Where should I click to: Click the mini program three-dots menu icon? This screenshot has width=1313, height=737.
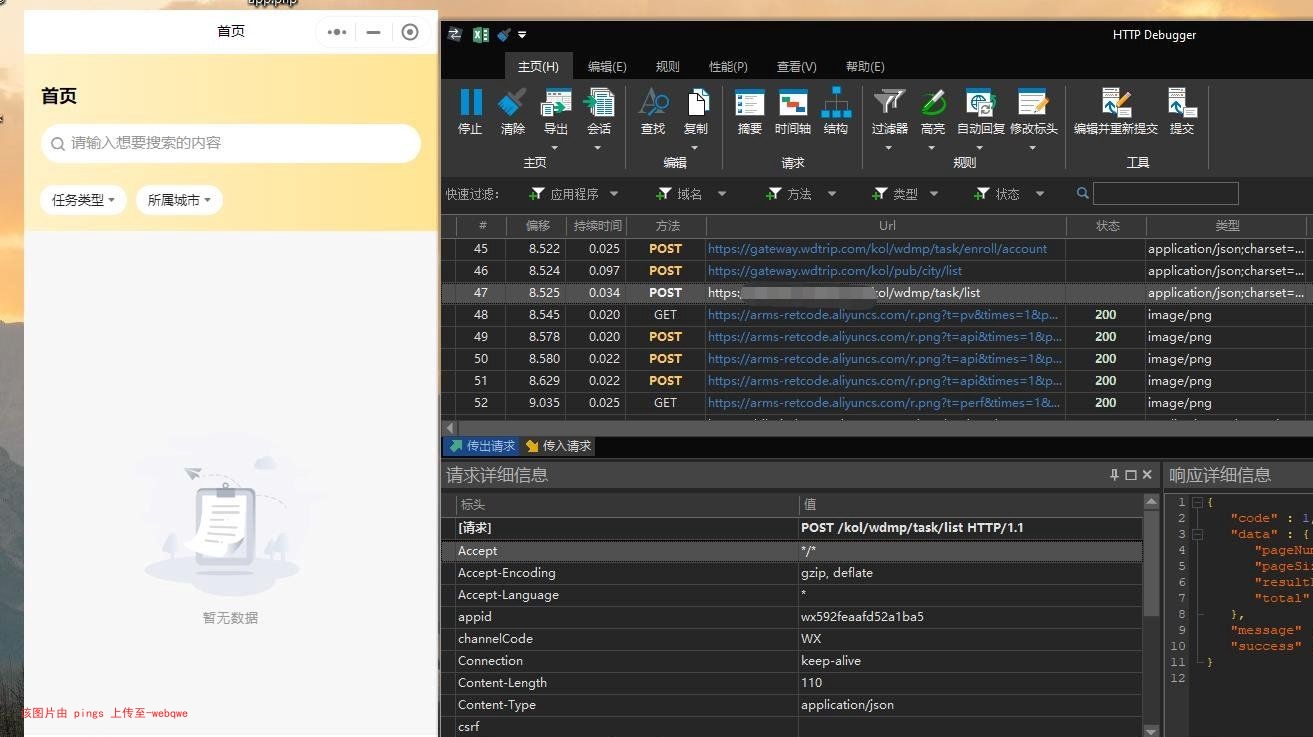(x=337, y=32)
